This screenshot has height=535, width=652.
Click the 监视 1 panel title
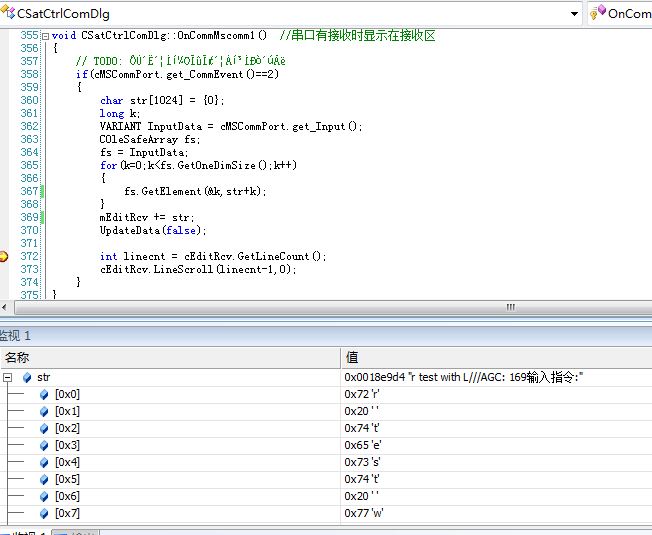tap(15, 335)
